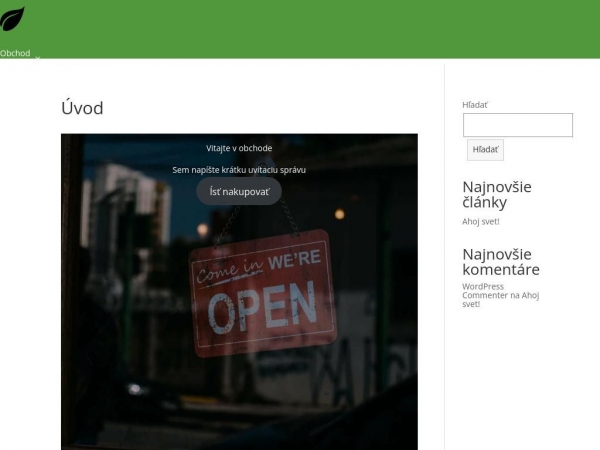
Task: Expand the chevron beside Obchod
Action: coord(38,56)
